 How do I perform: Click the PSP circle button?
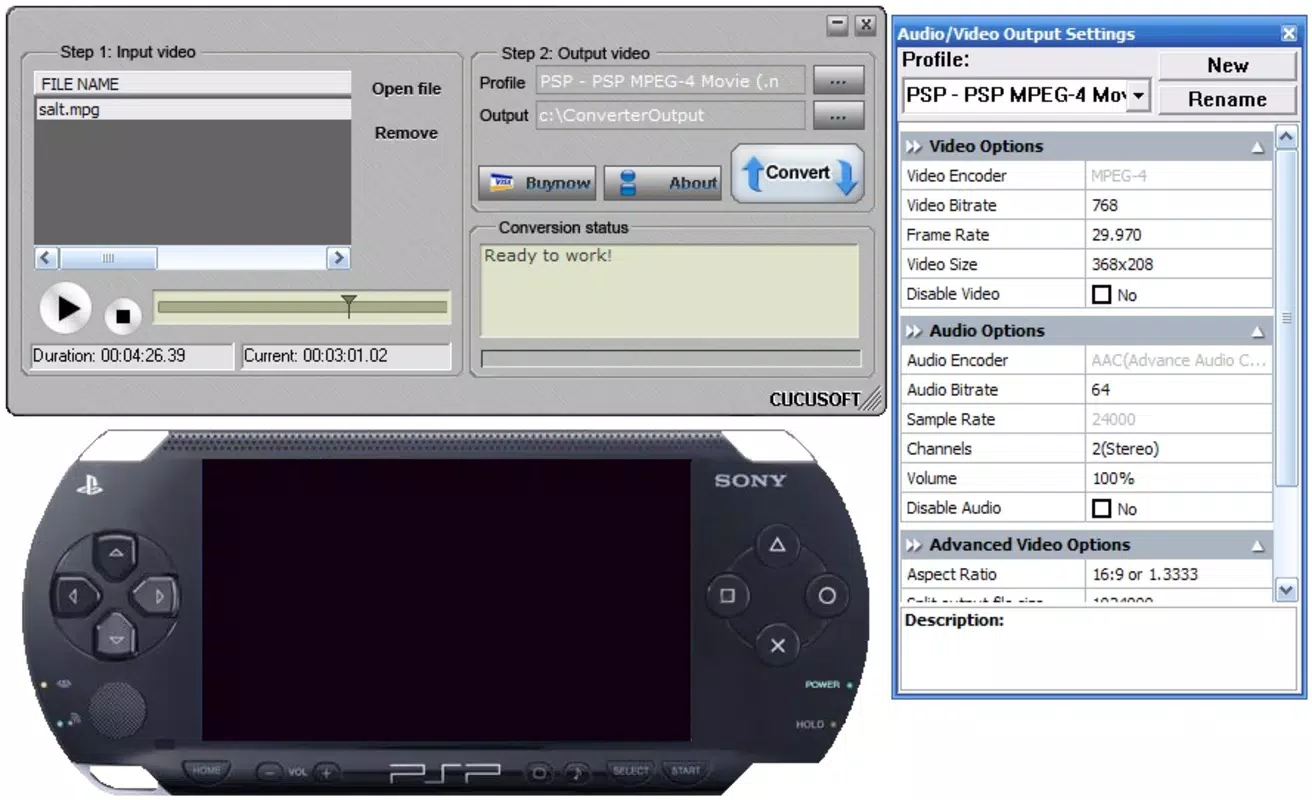827,595
